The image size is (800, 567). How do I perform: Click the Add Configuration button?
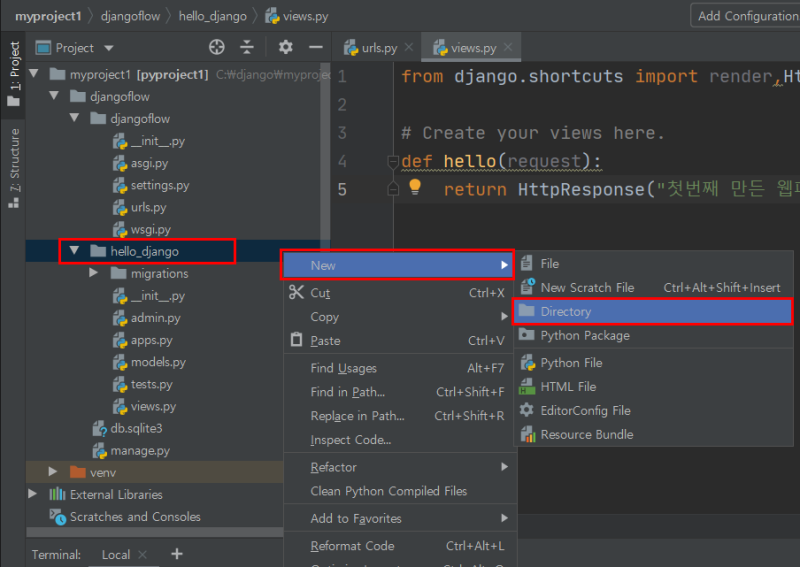[746, 16]
